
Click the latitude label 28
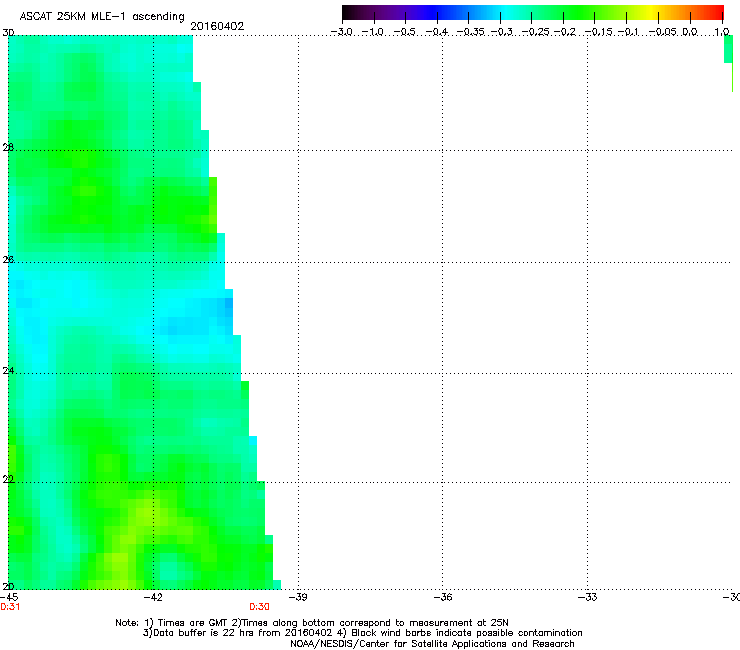[8, 148]
